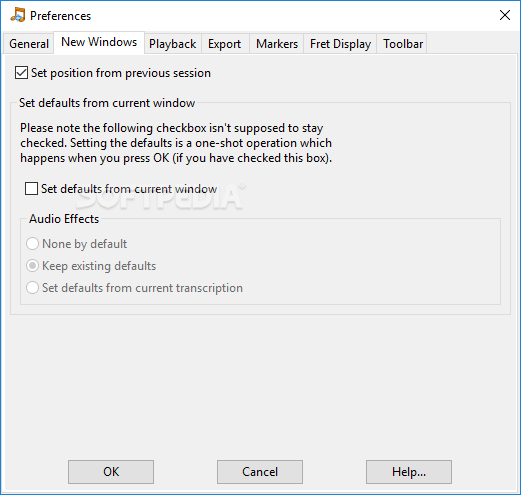The image size is (521, 495).
Task: Close the Preferences dialog
Action: [x=505, y=15]
